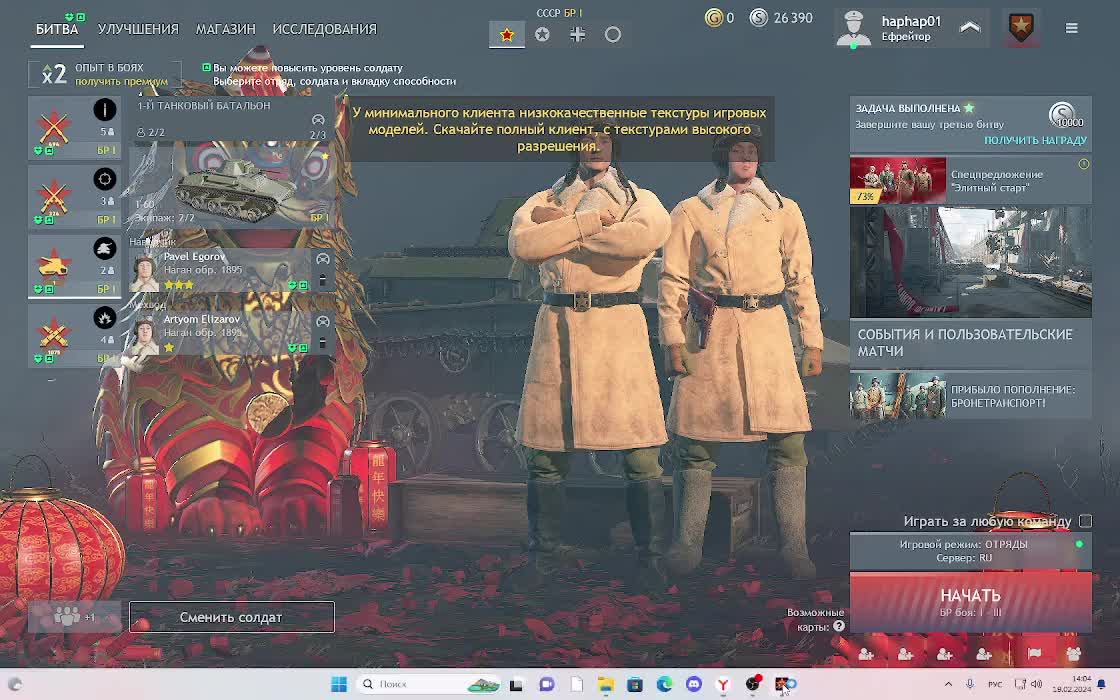The image size is (1120, 700).
Task: Select tank squad with 2 soldiers
Action: (x=74, y=266)
